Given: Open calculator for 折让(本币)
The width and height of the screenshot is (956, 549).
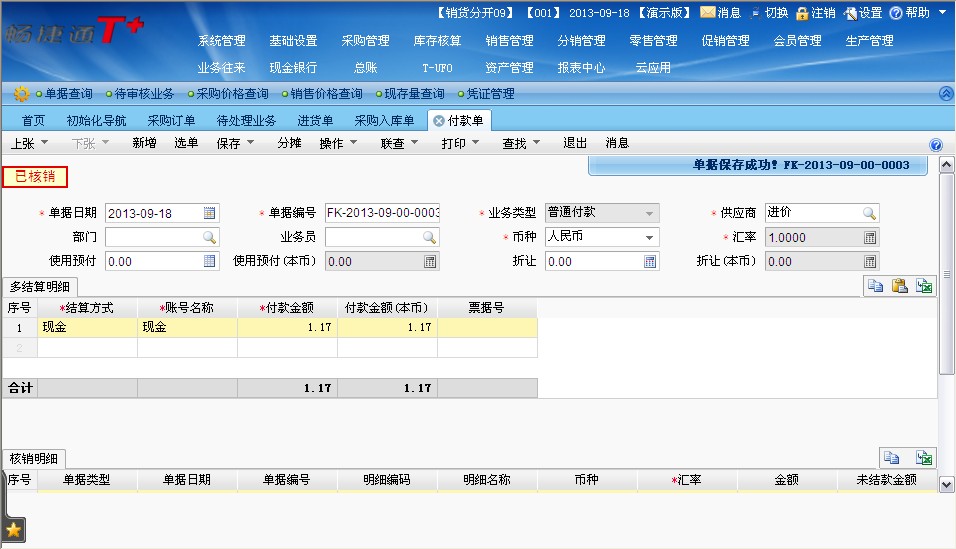Looking at the screenshot, I should click(870, 262).
